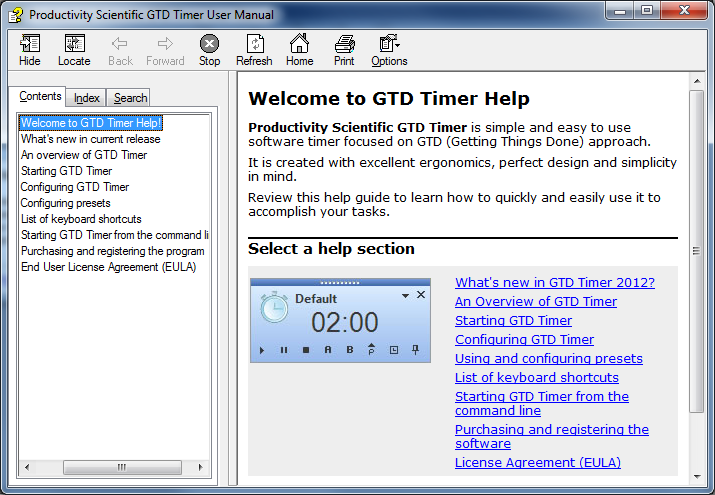Click the pin icon in timer image
The height and width of the screenshot is (495, 715).
[x=415, y=350]
